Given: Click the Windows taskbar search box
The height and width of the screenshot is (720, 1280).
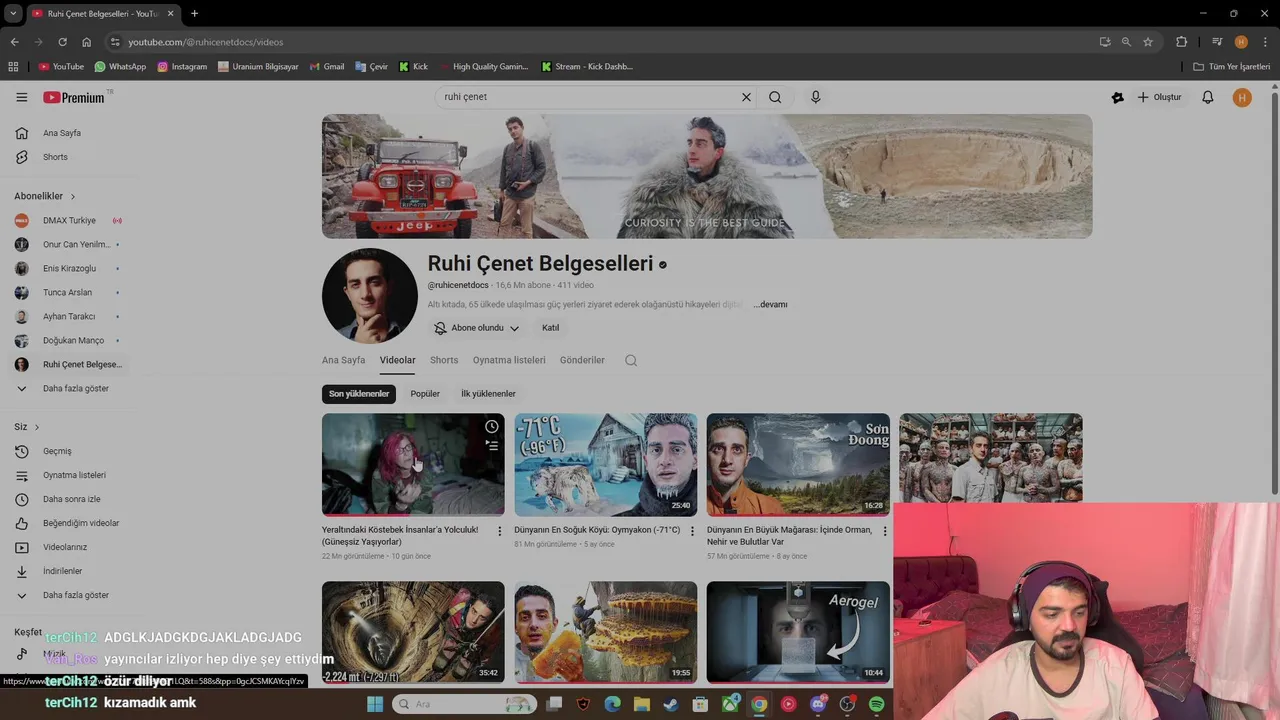Looking at the screenshot, I should point(465,704).
